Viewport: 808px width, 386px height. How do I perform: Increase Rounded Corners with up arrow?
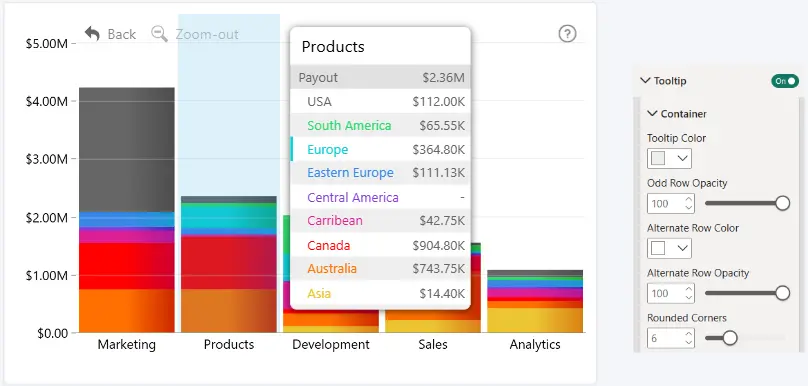pos(688,333)
